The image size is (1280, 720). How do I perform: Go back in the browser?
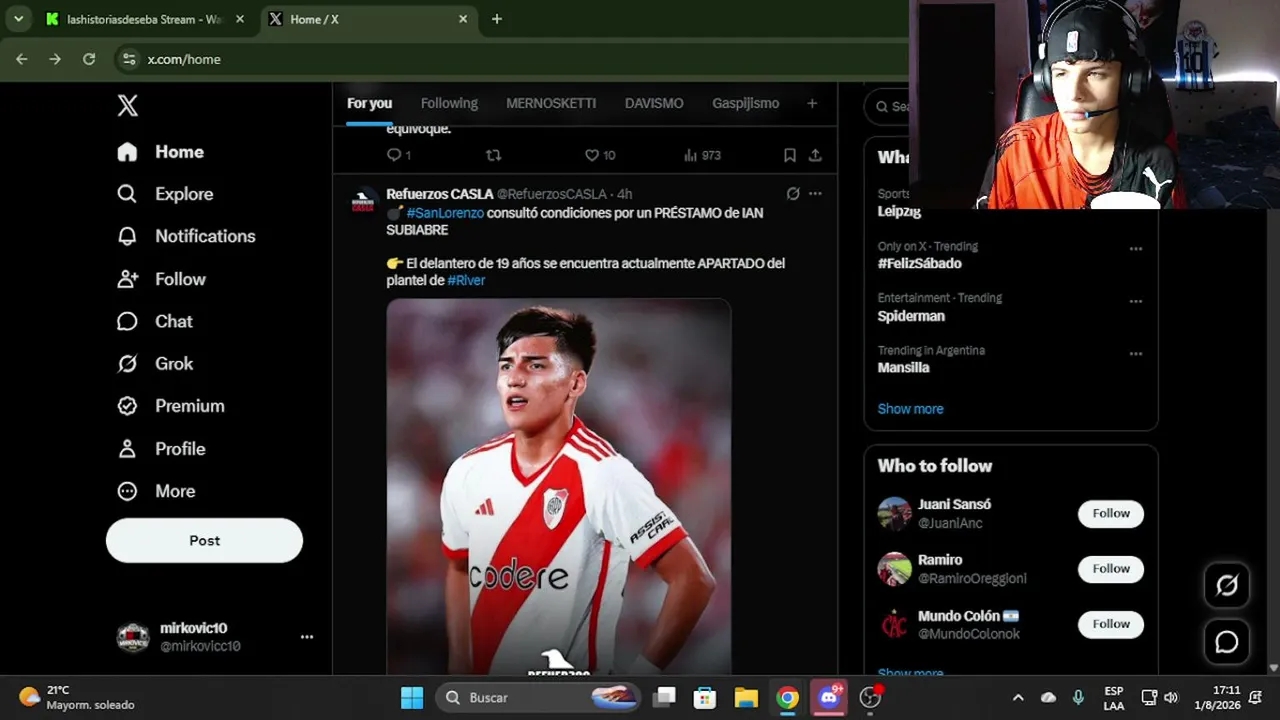click(22, 59)
